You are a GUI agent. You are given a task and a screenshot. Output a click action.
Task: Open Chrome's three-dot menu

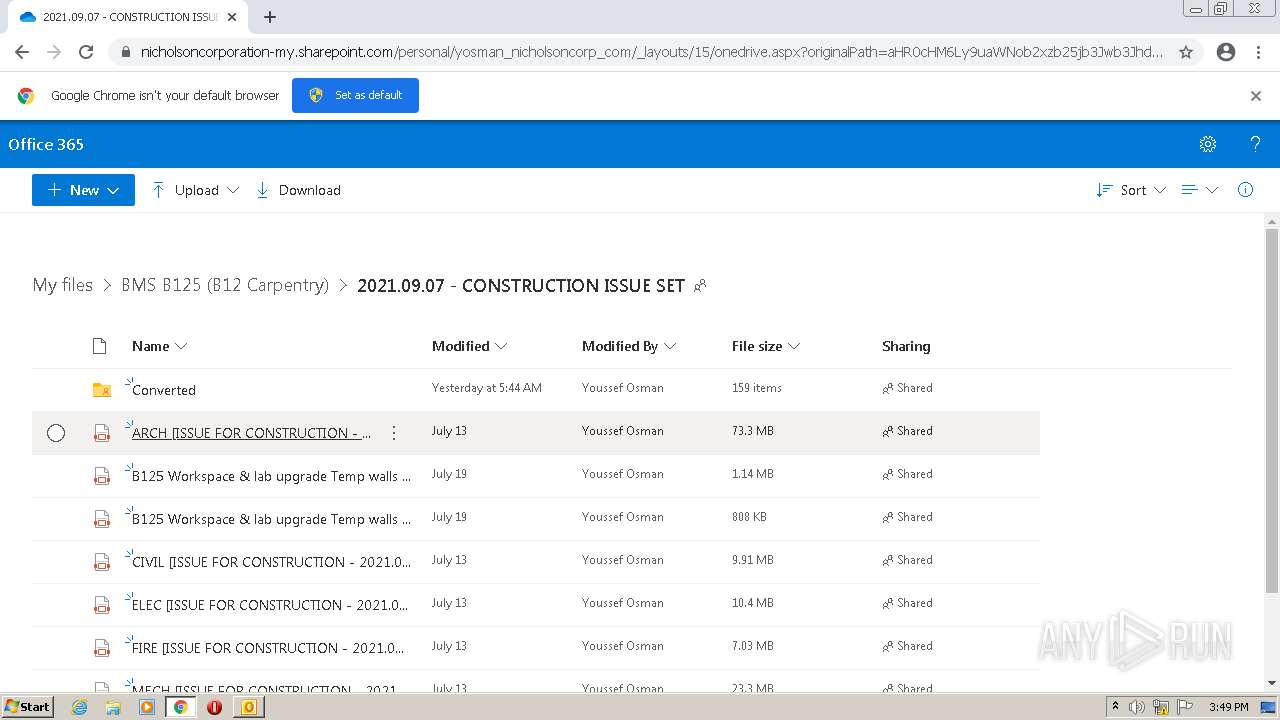[x=1258, y=52]
